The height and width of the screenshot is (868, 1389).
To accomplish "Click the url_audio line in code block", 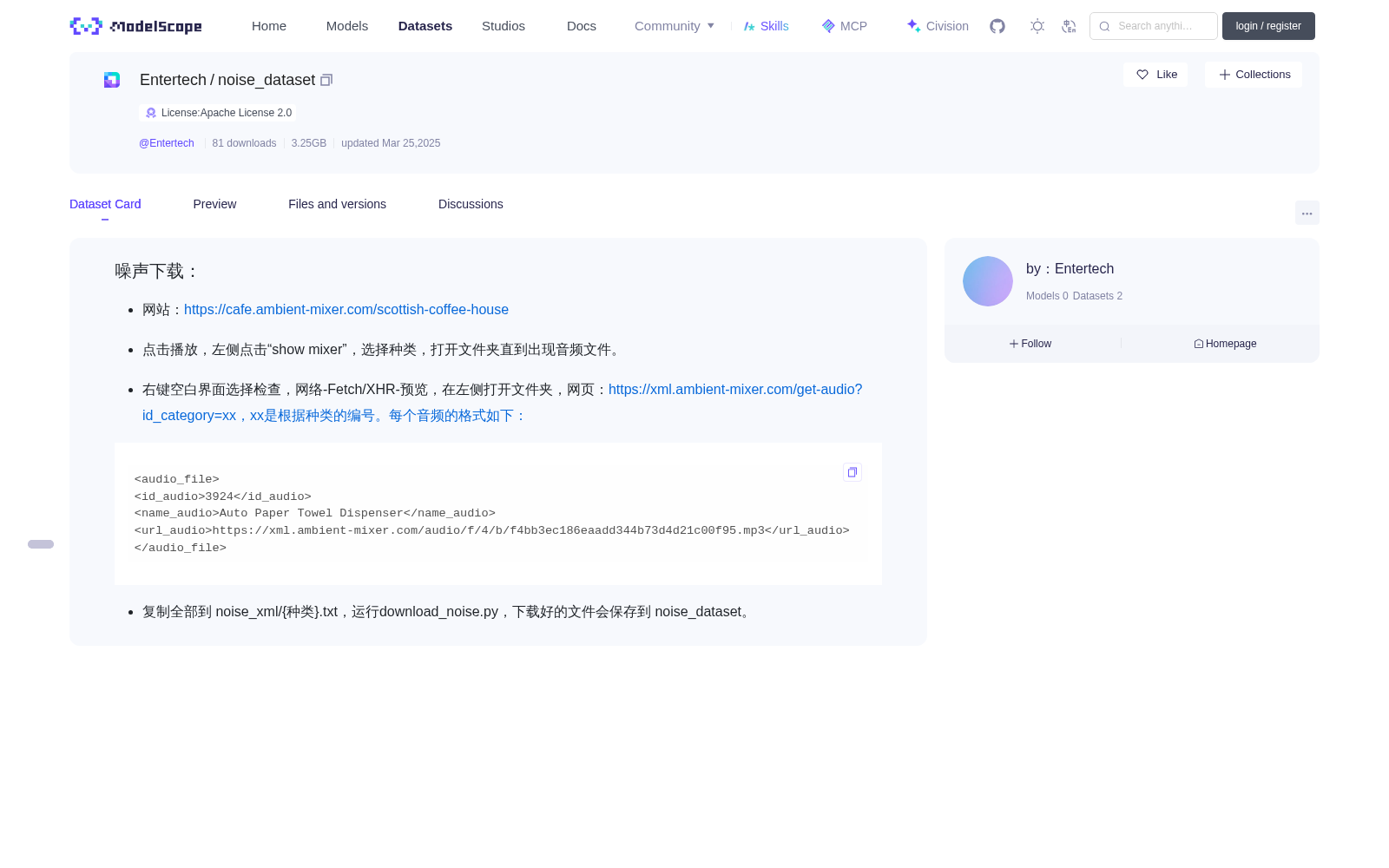I will coord(491,530).
